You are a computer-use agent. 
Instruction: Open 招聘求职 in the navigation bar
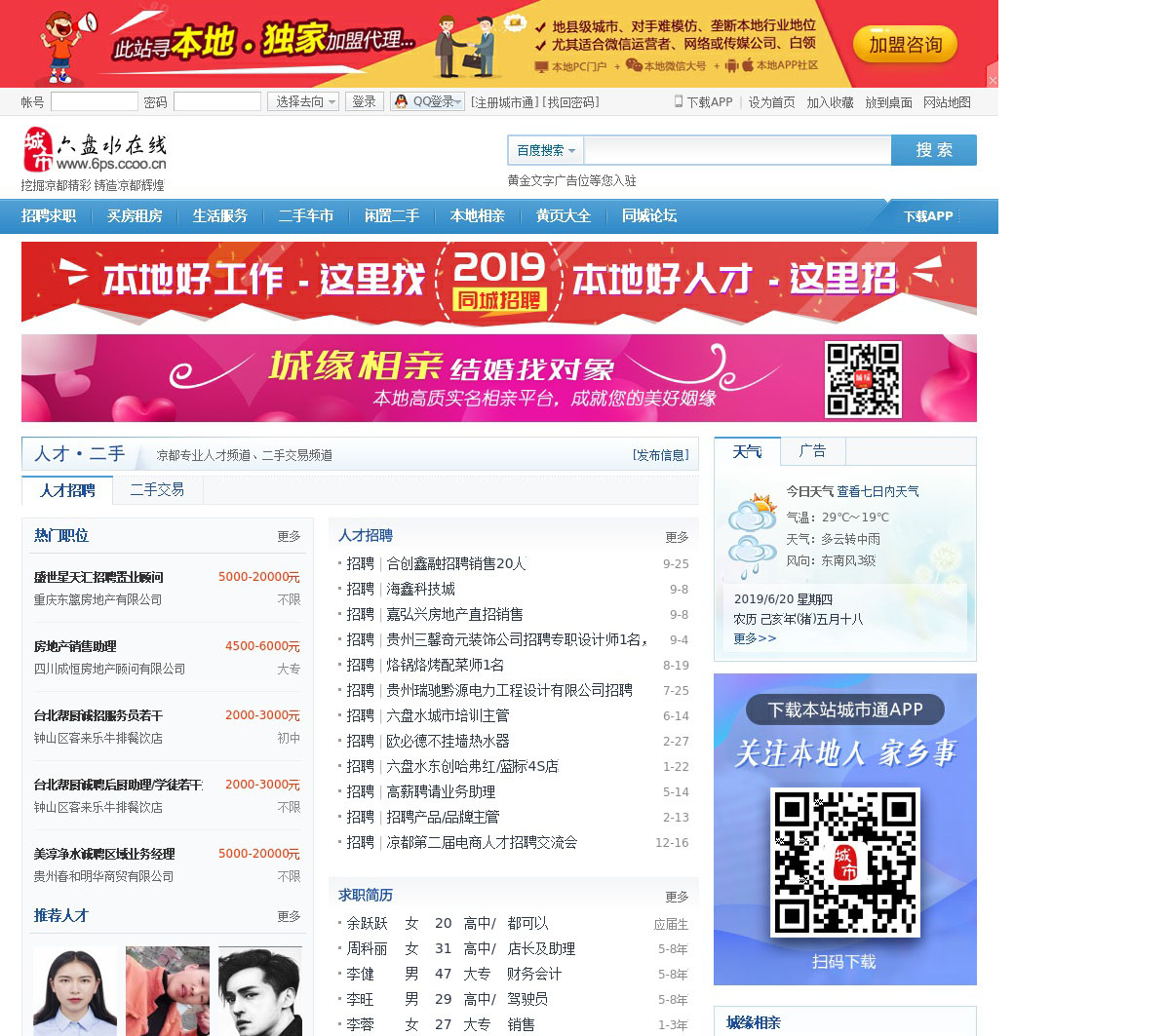click(49, 216)
